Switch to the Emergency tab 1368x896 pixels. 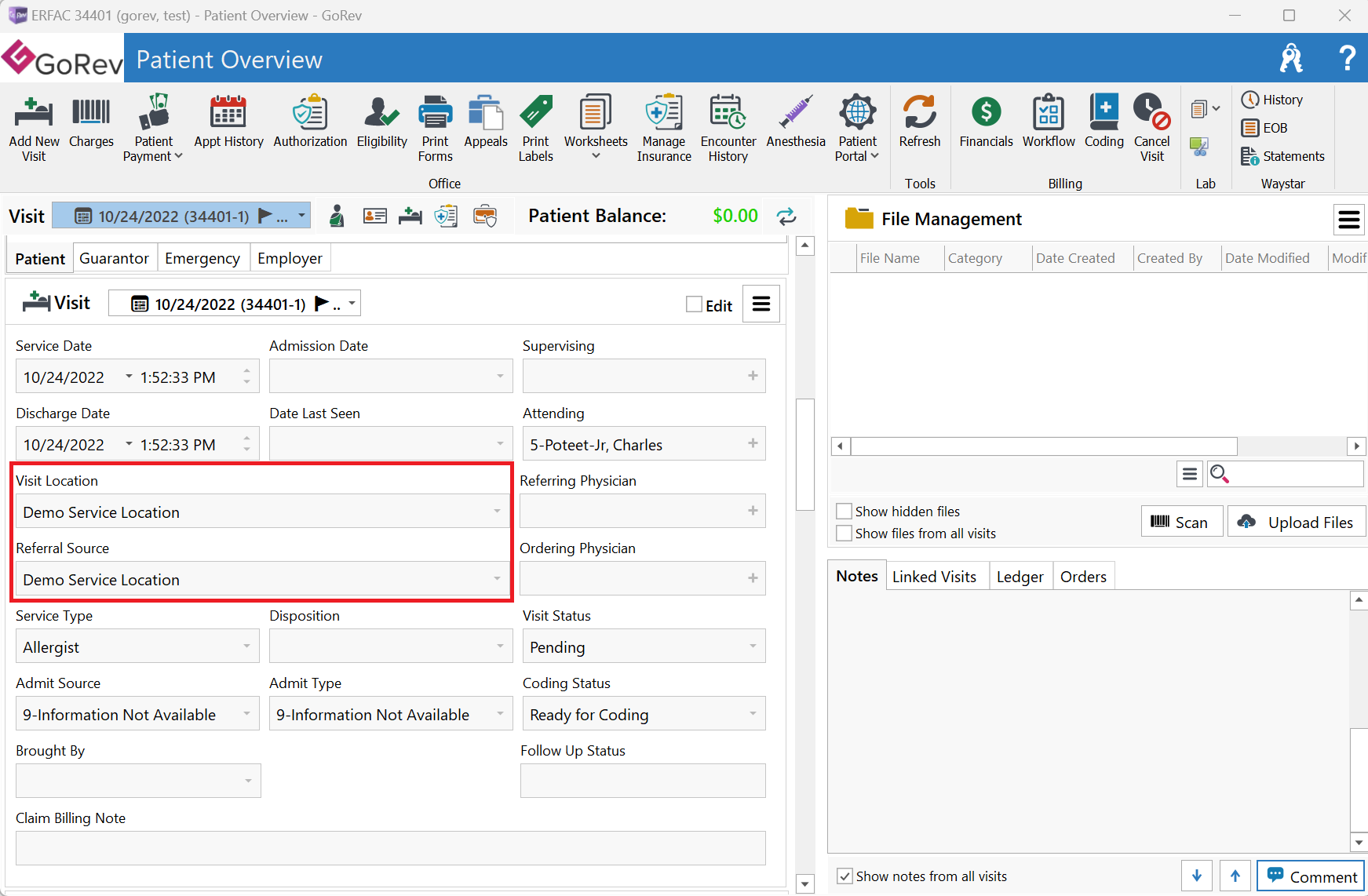[202, 258]
